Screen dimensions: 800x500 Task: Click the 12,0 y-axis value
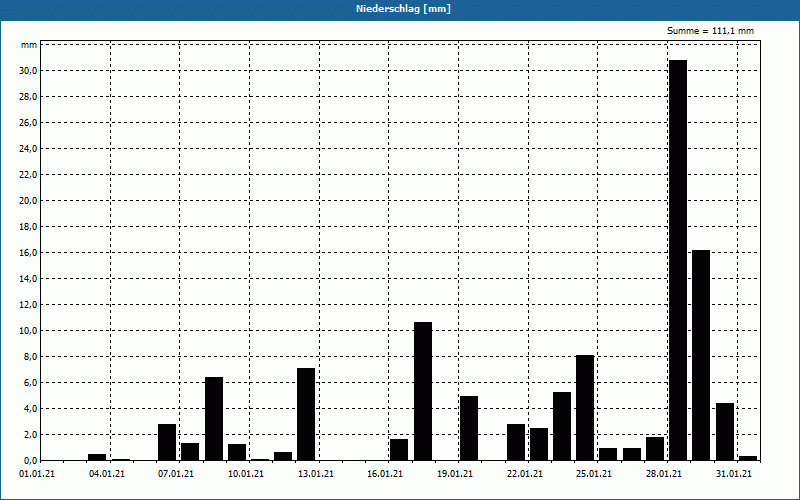tap(28, 305)
